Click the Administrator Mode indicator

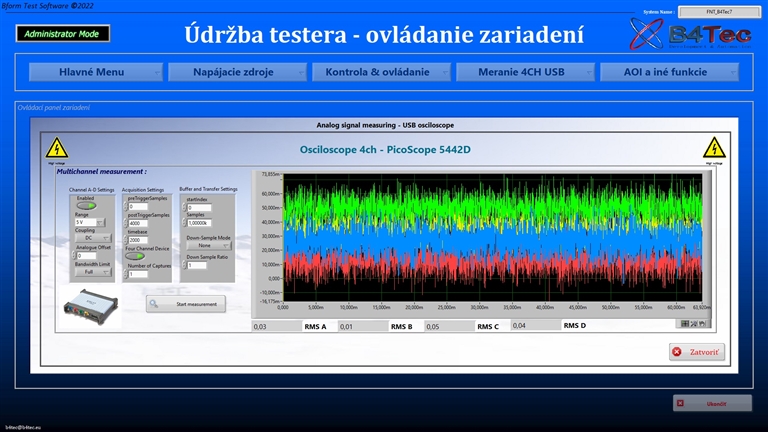point(63,34)
